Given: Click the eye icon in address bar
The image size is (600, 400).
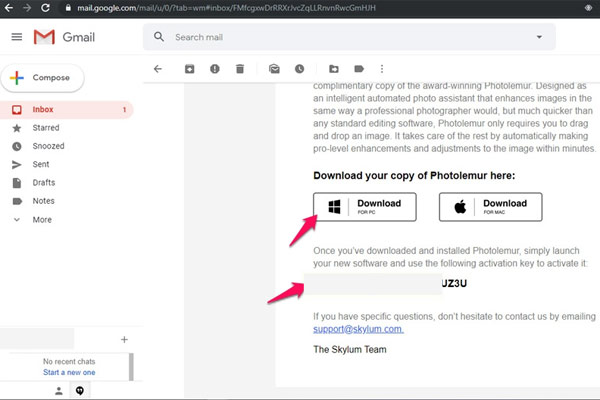Looking at the screenshot, I should click(588, 8).
